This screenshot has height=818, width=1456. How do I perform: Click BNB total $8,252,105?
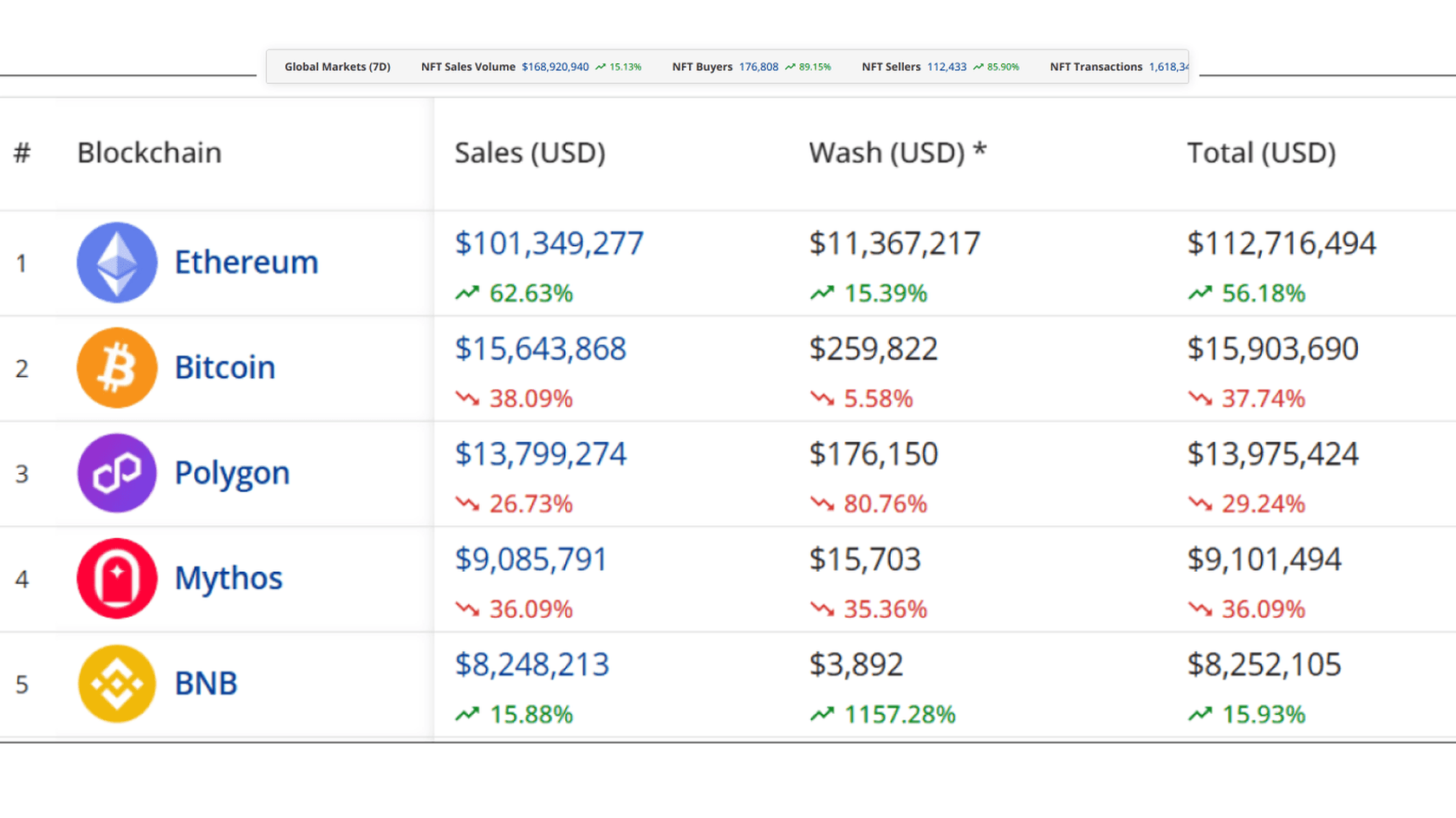(x=1264, y=665)
